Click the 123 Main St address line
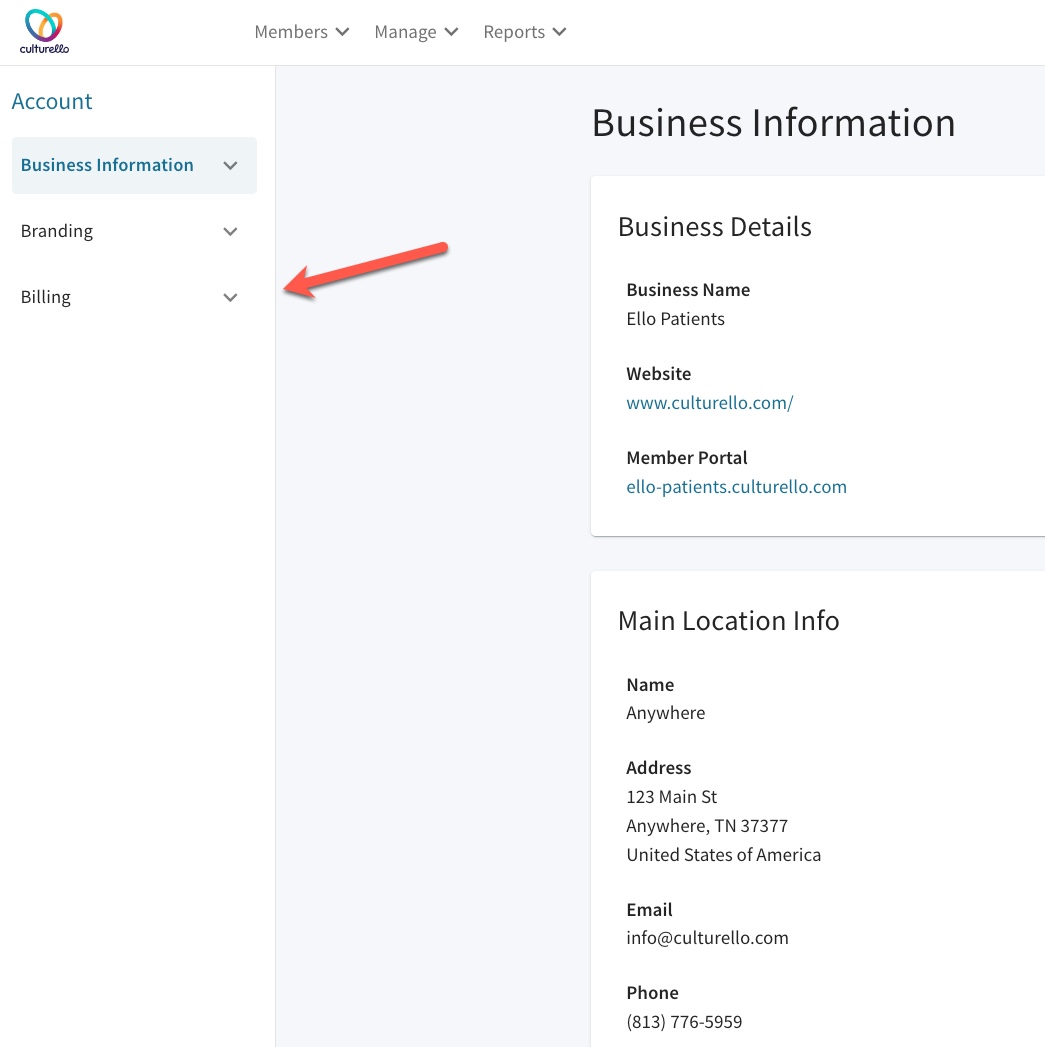Viewport: 1045px width, 1047px height. tap(672, 797)
